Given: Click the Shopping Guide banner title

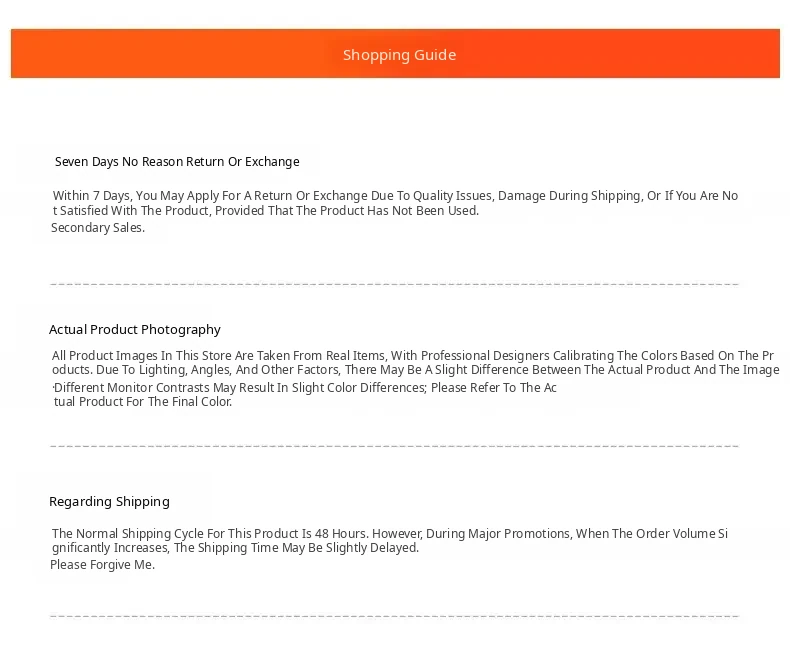Looking at the screenshot, I should [x=400, y=54].
